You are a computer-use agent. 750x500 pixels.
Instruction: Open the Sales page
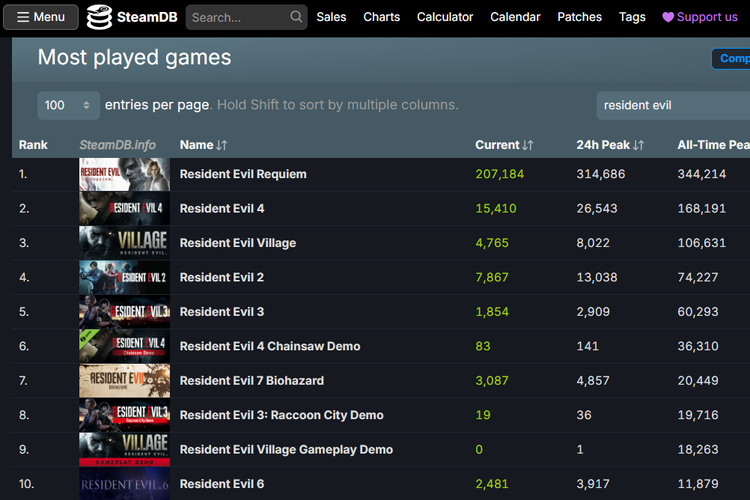(x=331, y=17)
